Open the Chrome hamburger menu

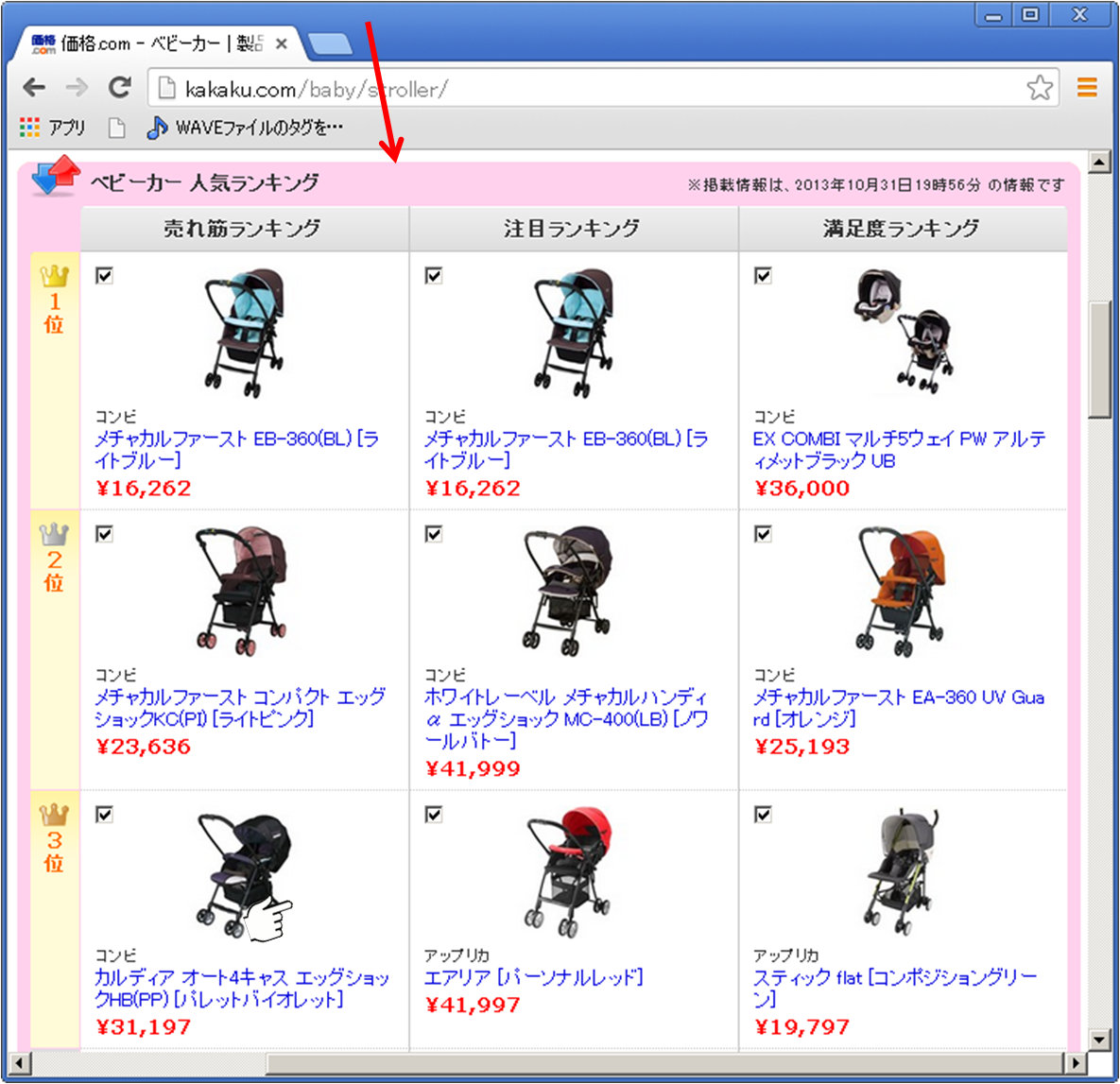pyautogui.click(x=1086, y=87)
